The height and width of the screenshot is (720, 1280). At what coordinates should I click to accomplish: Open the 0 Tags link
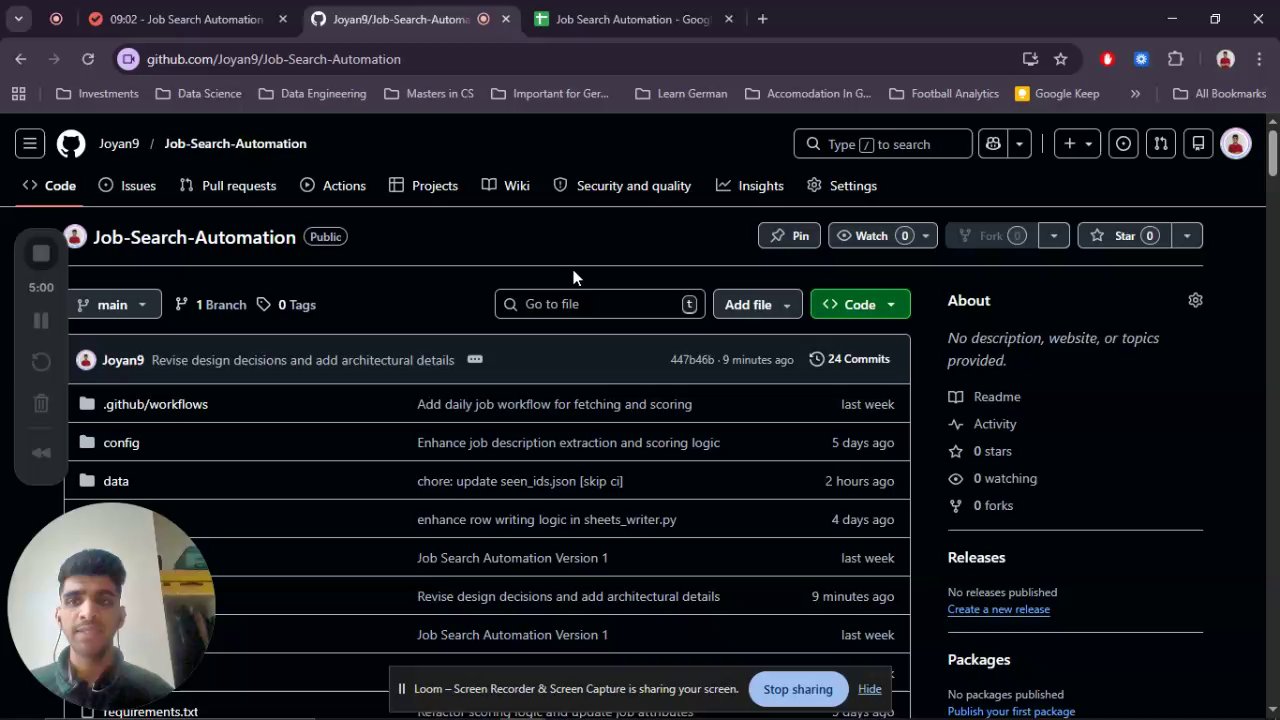286,304
